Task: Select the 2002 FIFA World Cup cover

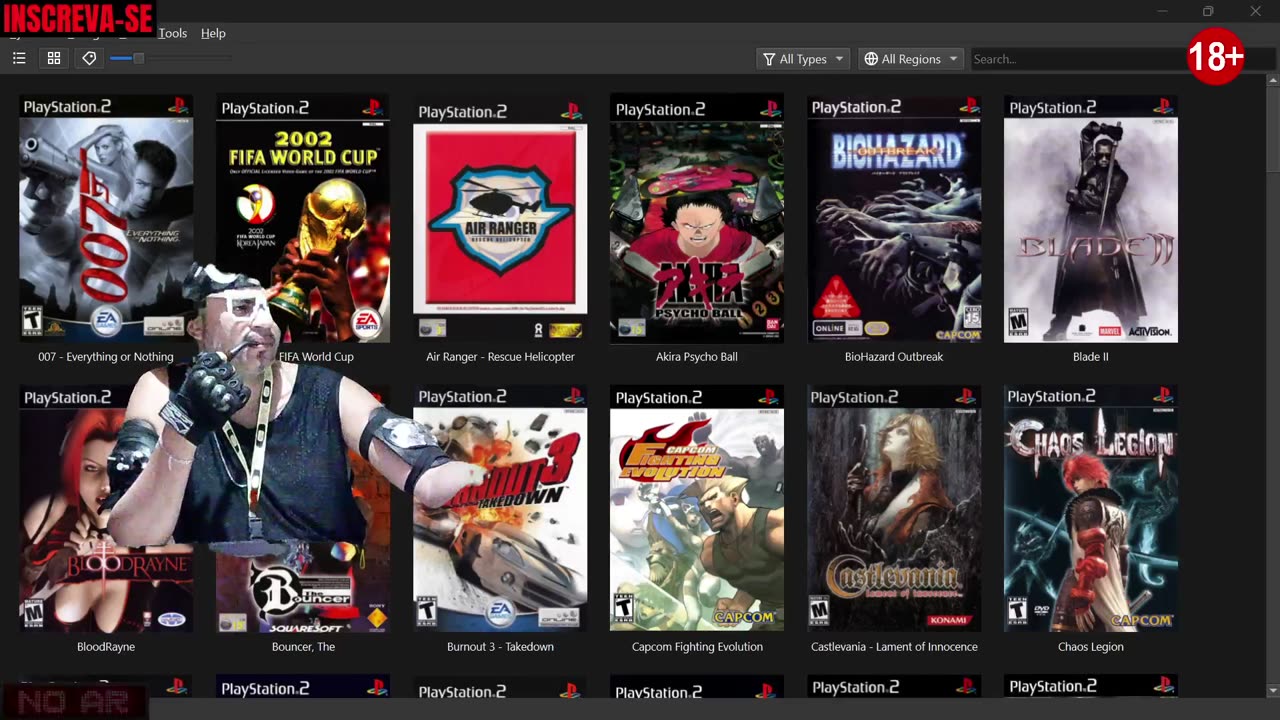Action: (x=303, y=218)
